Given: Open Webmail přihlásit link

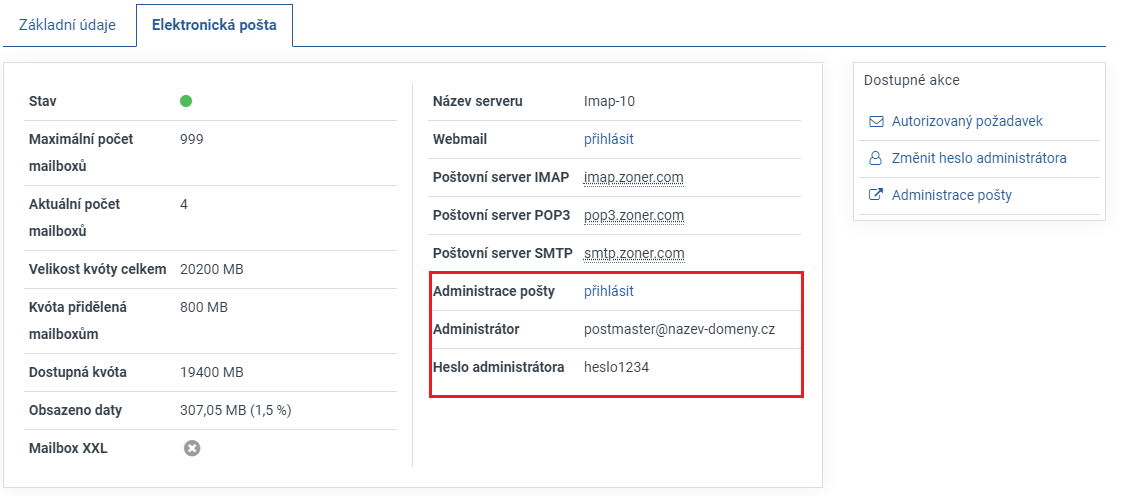Looking at the screenshot, I should [x=608, y=139].
